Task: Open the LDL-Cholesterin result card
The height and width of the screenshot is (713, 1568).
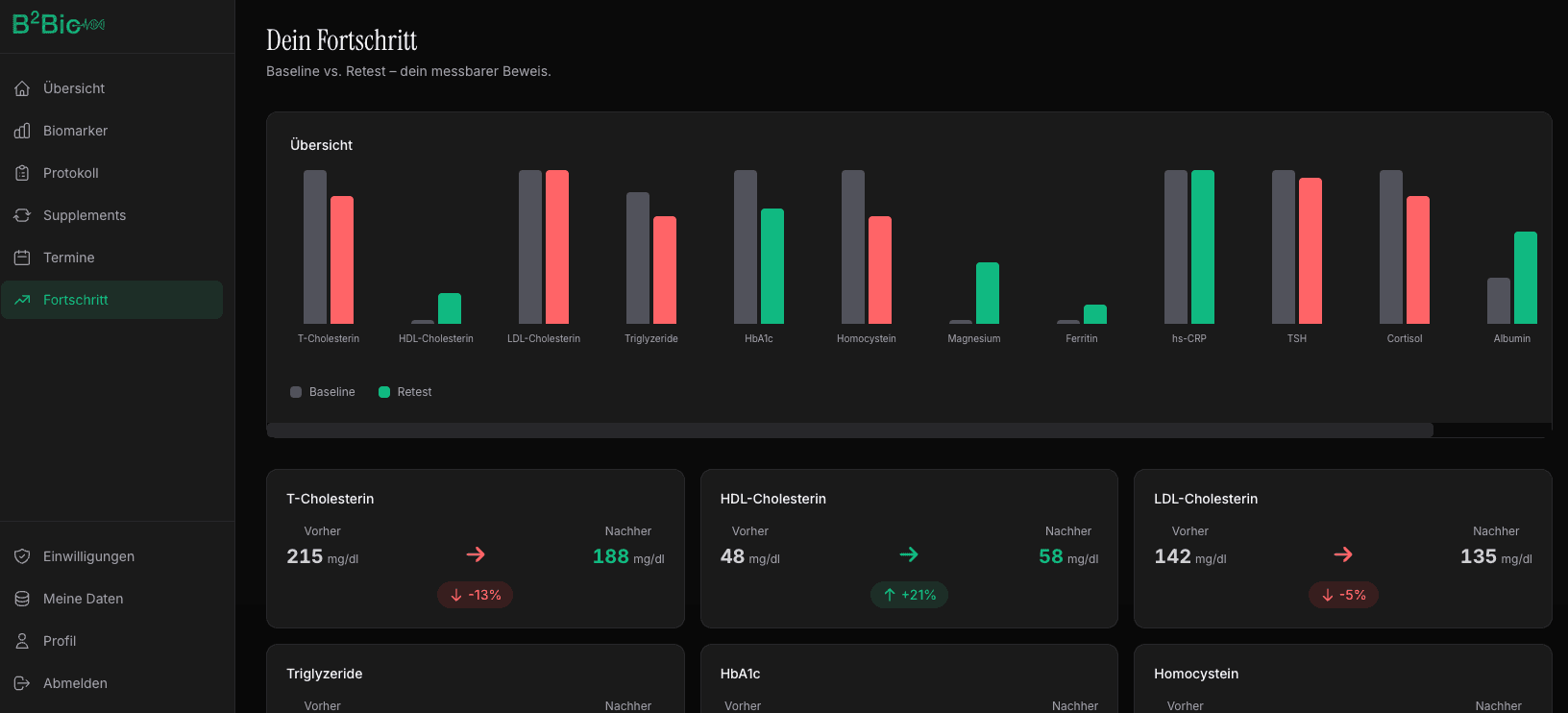Action: [1342, 548]
